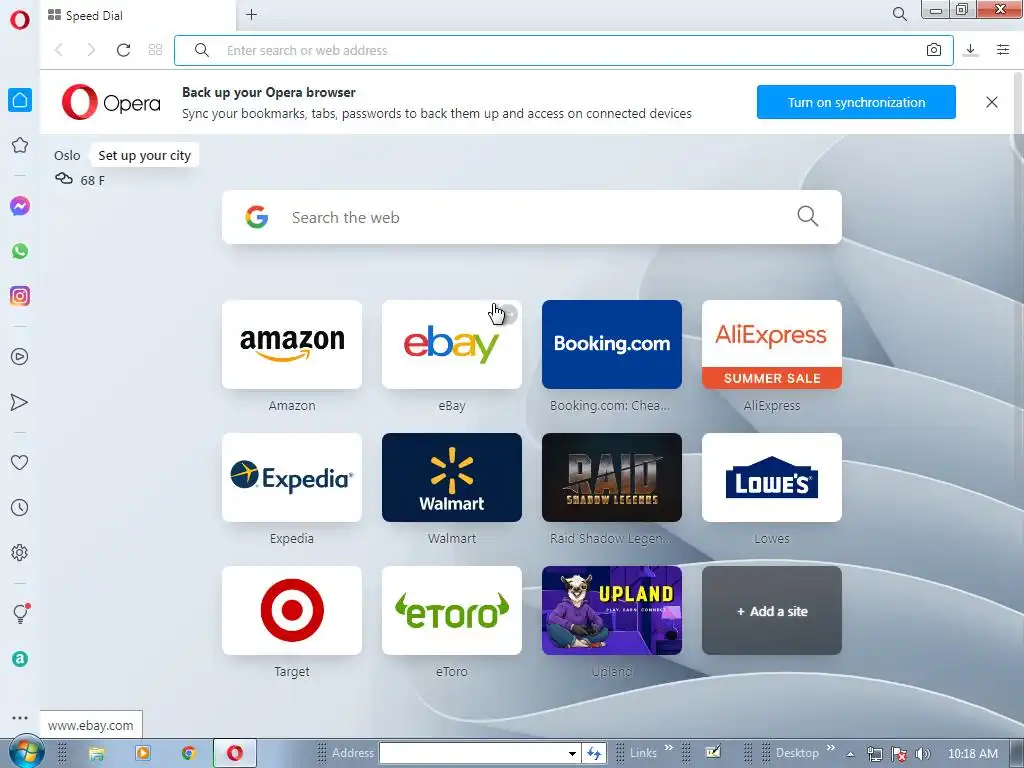1024x768 pixels.
Task: Click the green 'a' icon in sidebar
Action: pyautogui.click(x=20, y=659)
